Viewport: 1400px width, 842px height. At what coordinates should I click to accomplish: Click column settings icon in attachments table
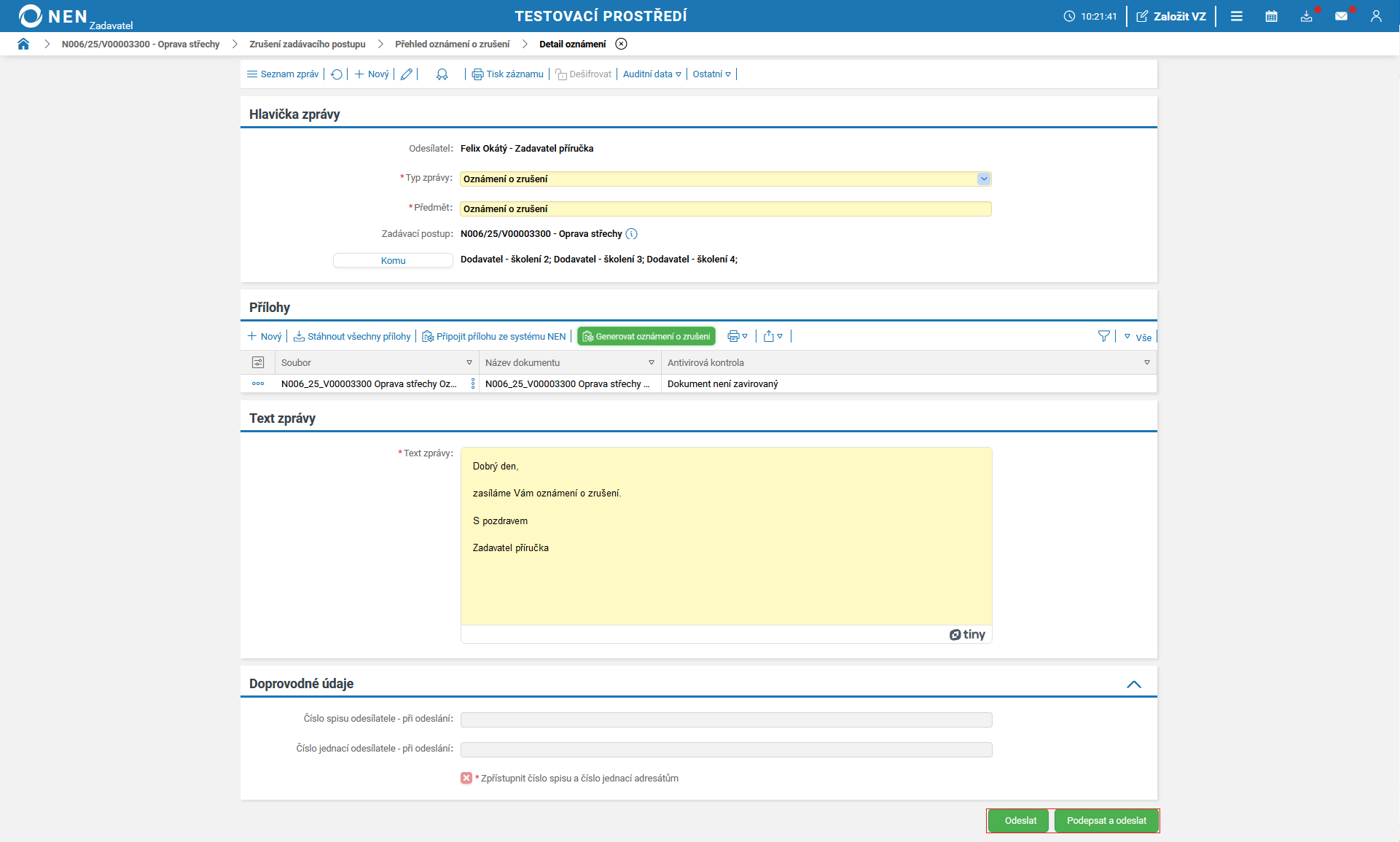coord(258,362)
